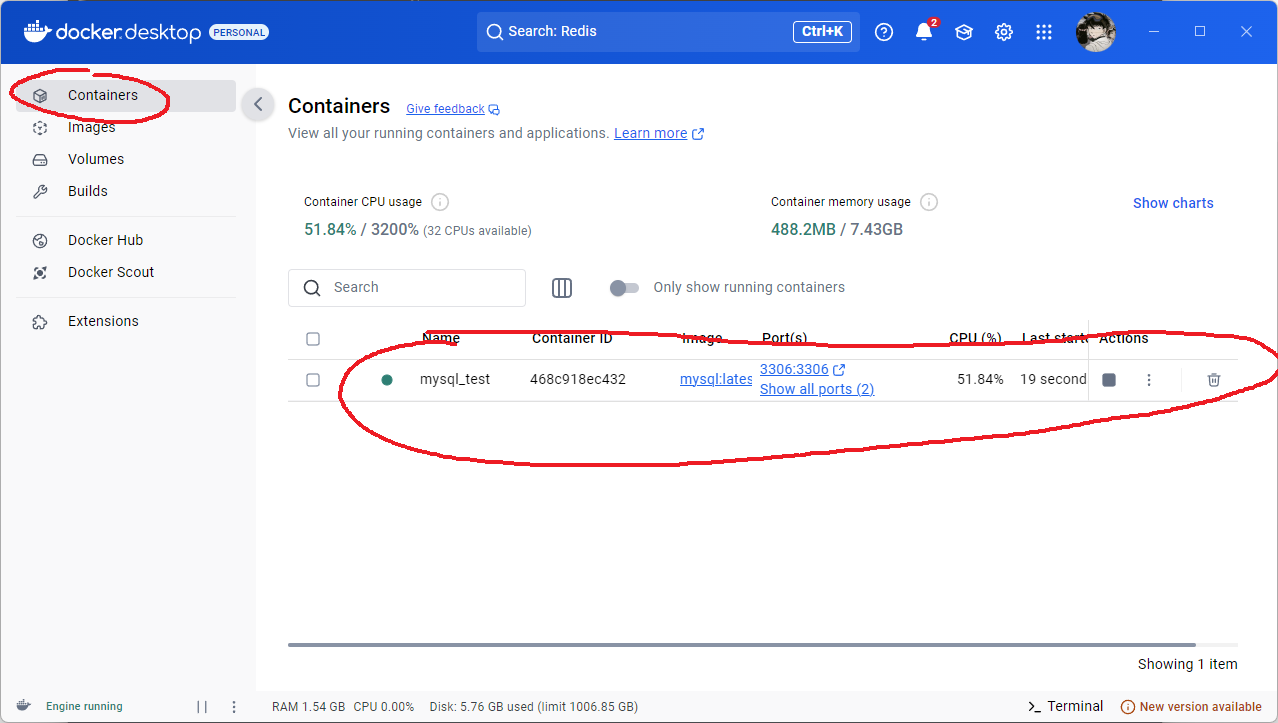Open the Terminal button in status bar
This screenshot has width=1278, height=723.
pyautogui.click(x=1066, y=706)
